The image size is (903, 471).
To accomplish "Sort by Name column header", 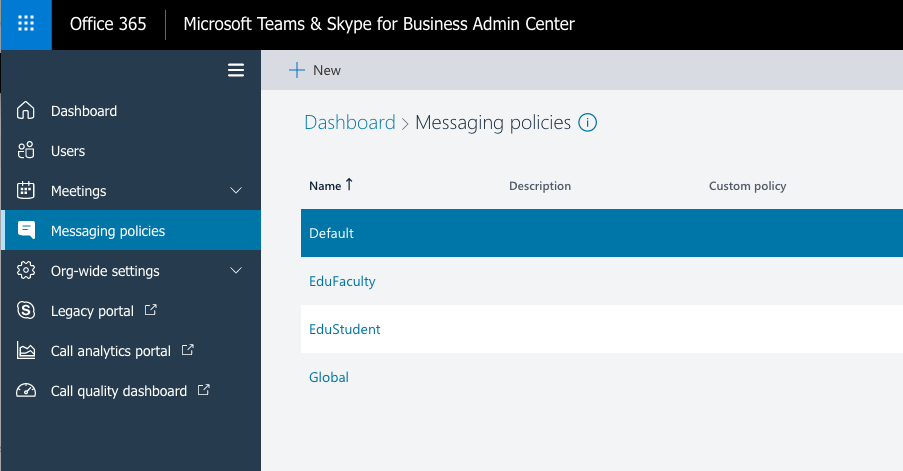I will 325,186.
